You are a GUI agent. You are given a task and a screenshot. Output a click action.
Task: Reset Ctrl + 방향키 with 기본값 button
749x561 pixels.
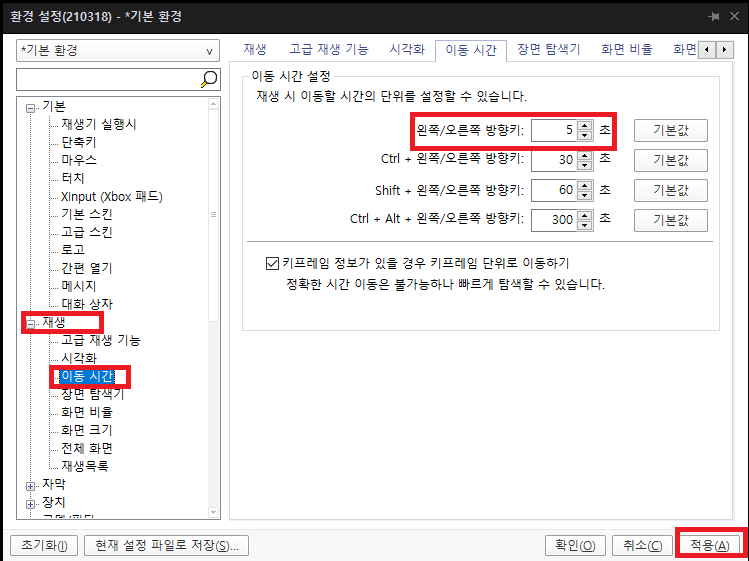coord(671,160)
